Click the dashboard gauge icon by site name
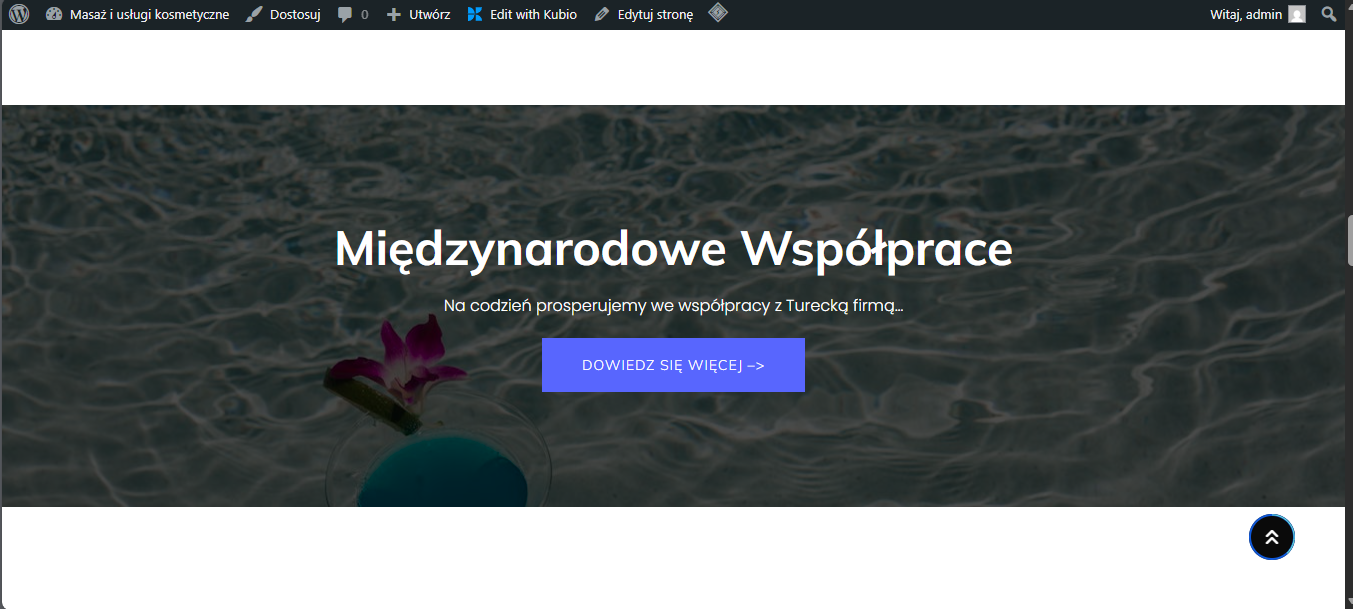 54,14
